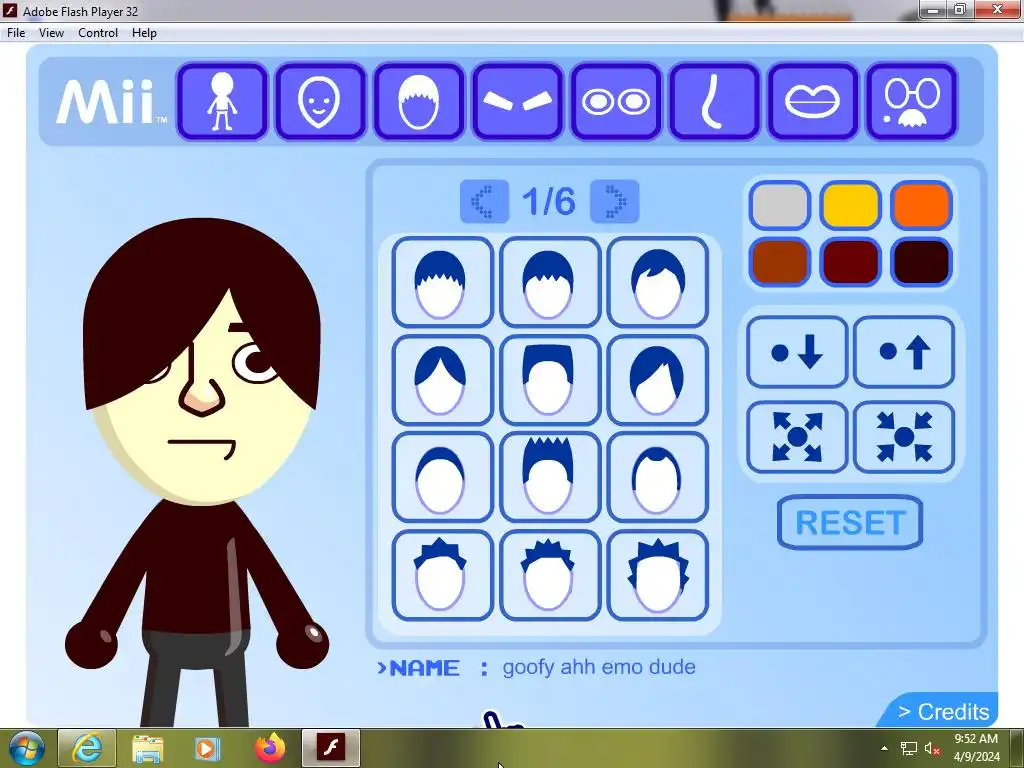Open the File menu
Viewport: 1024px width, 768px height.
[x=16, y=33]
